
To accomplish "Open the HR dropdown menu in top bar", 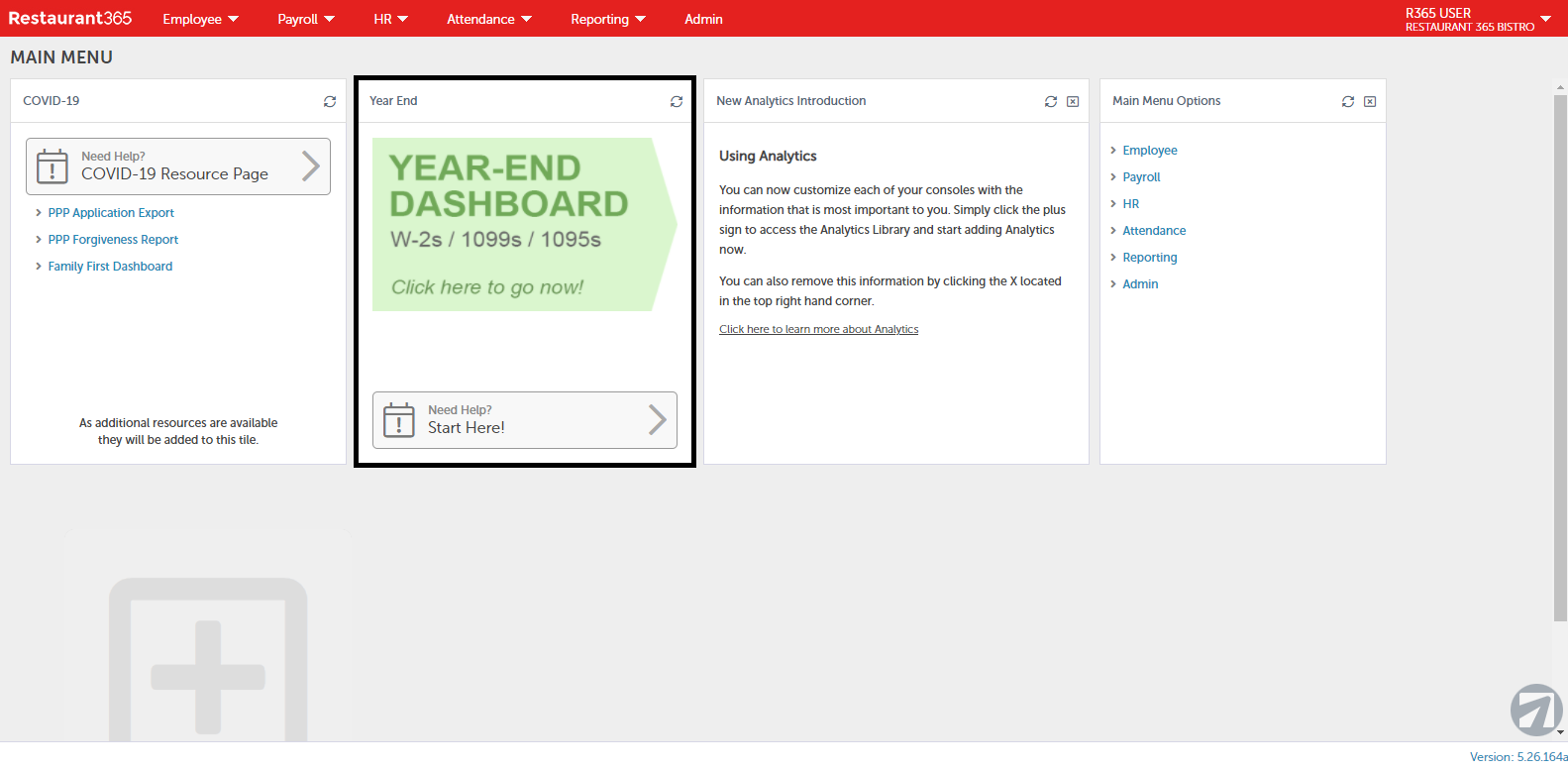I will (391, 19).
